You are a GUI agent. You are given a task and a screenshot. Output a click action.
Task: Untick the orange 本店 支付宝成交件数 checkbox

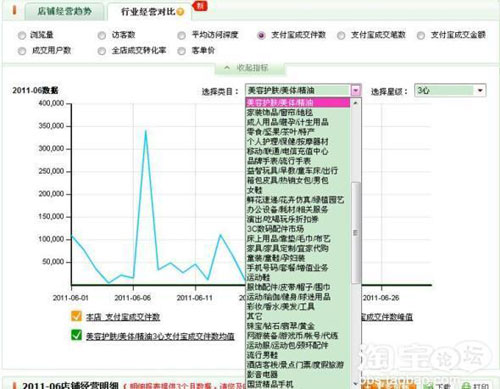tap(76, 316)
